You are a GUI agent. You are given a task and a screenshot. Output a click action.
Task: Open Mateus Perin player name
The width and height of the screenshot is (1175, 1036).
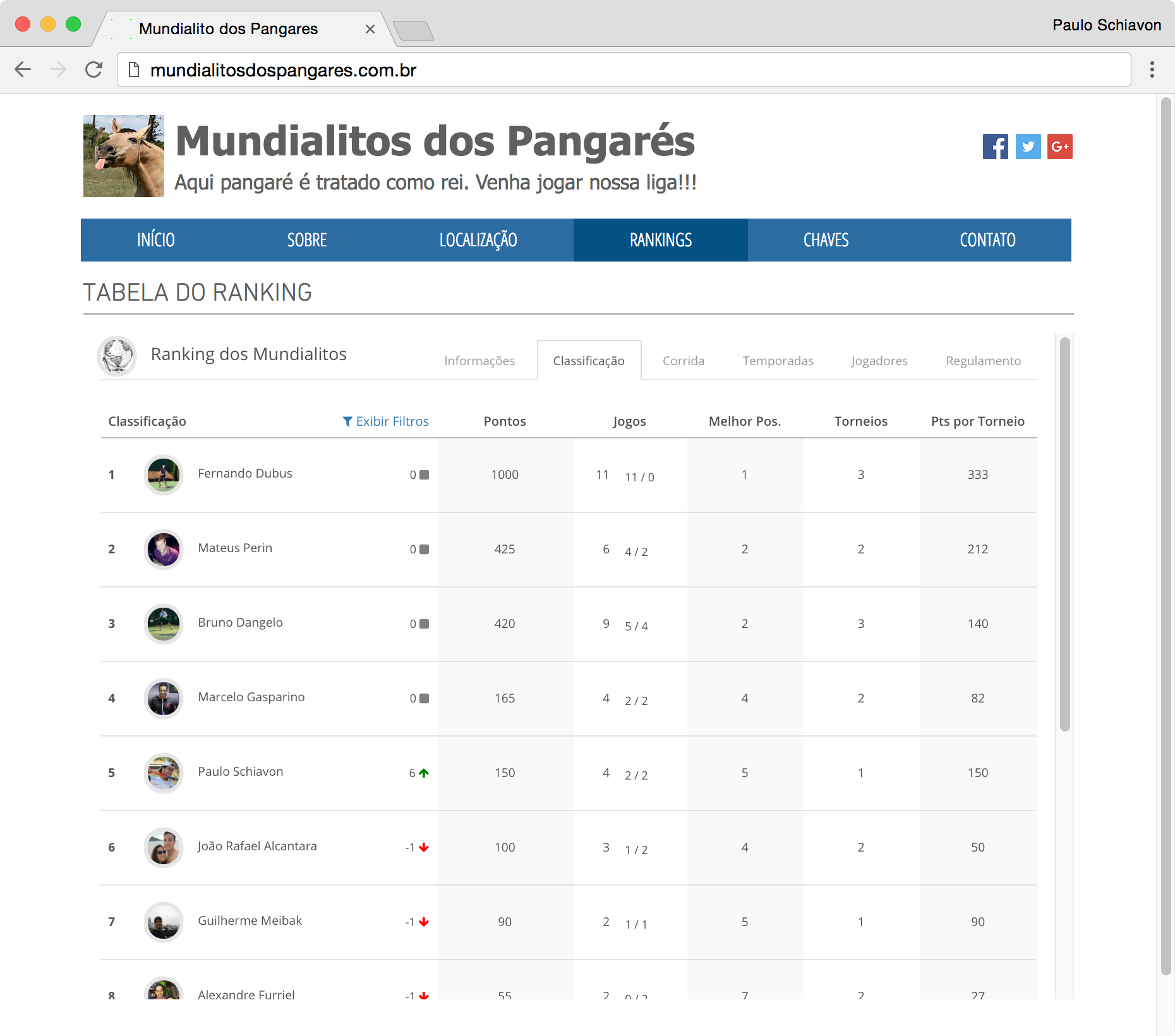[235, 548]
